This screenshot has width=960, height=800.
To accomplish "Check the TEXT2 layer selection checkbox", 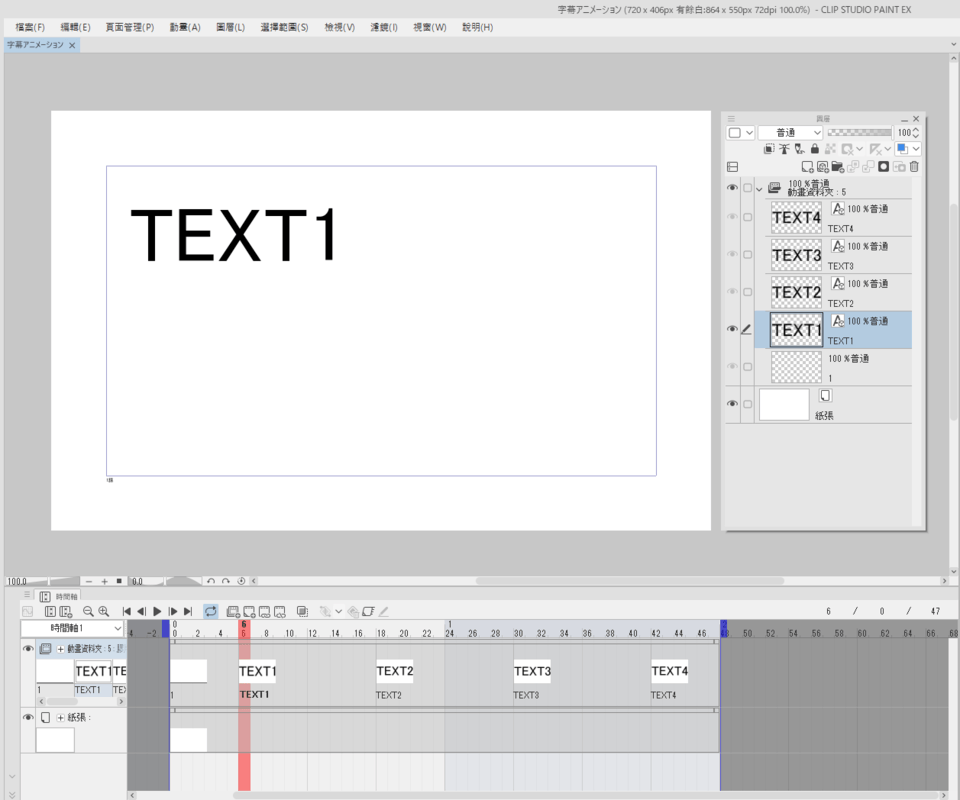I will pos(748,292).
